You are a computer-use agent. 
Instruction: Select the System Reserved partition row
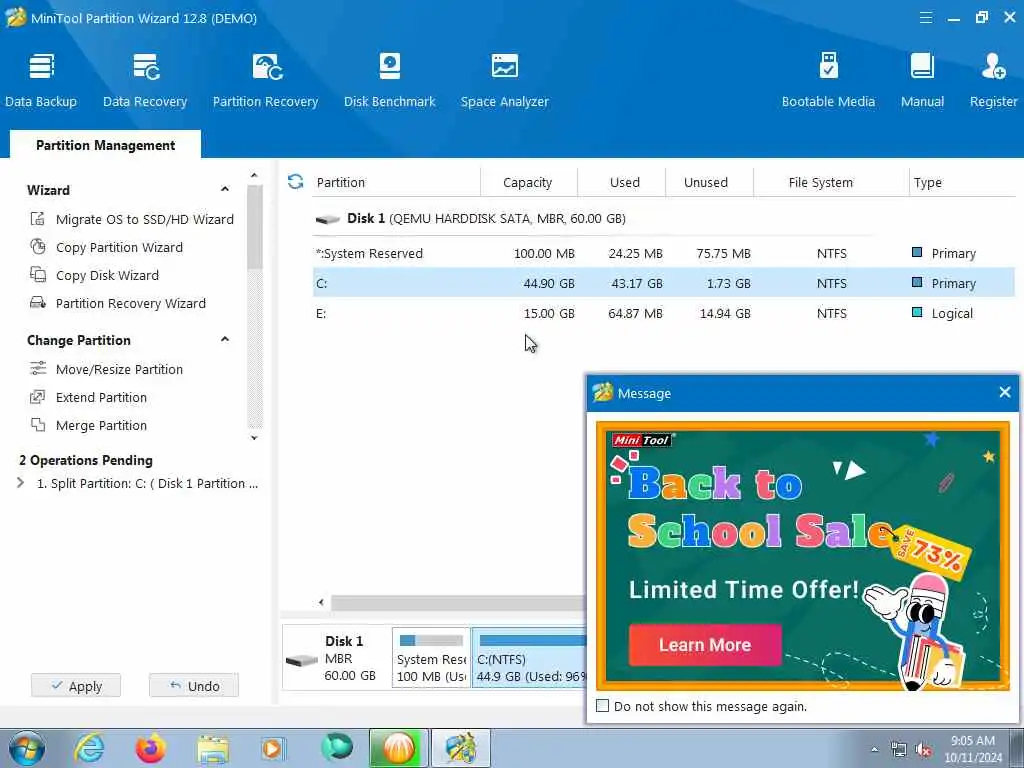(664, 253)
